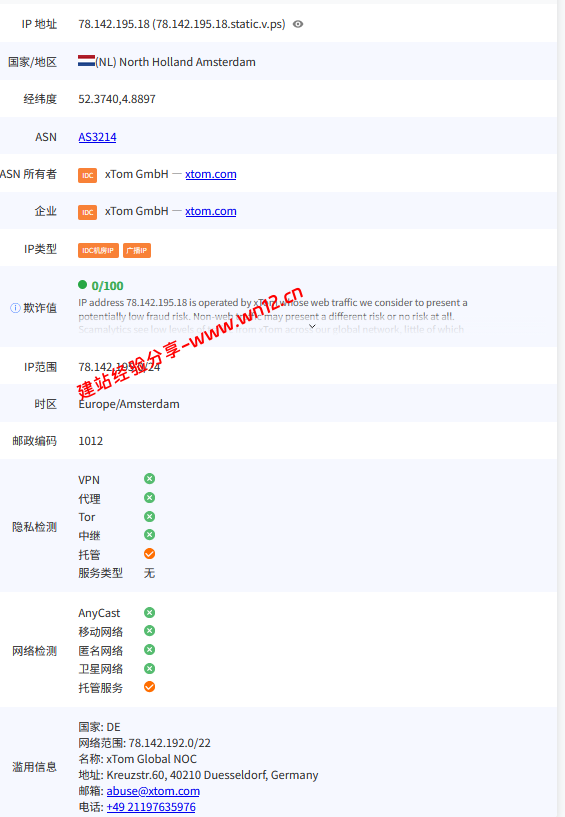Click the 0/100 fraud score
565x817 pixels.
pos(107,286)
